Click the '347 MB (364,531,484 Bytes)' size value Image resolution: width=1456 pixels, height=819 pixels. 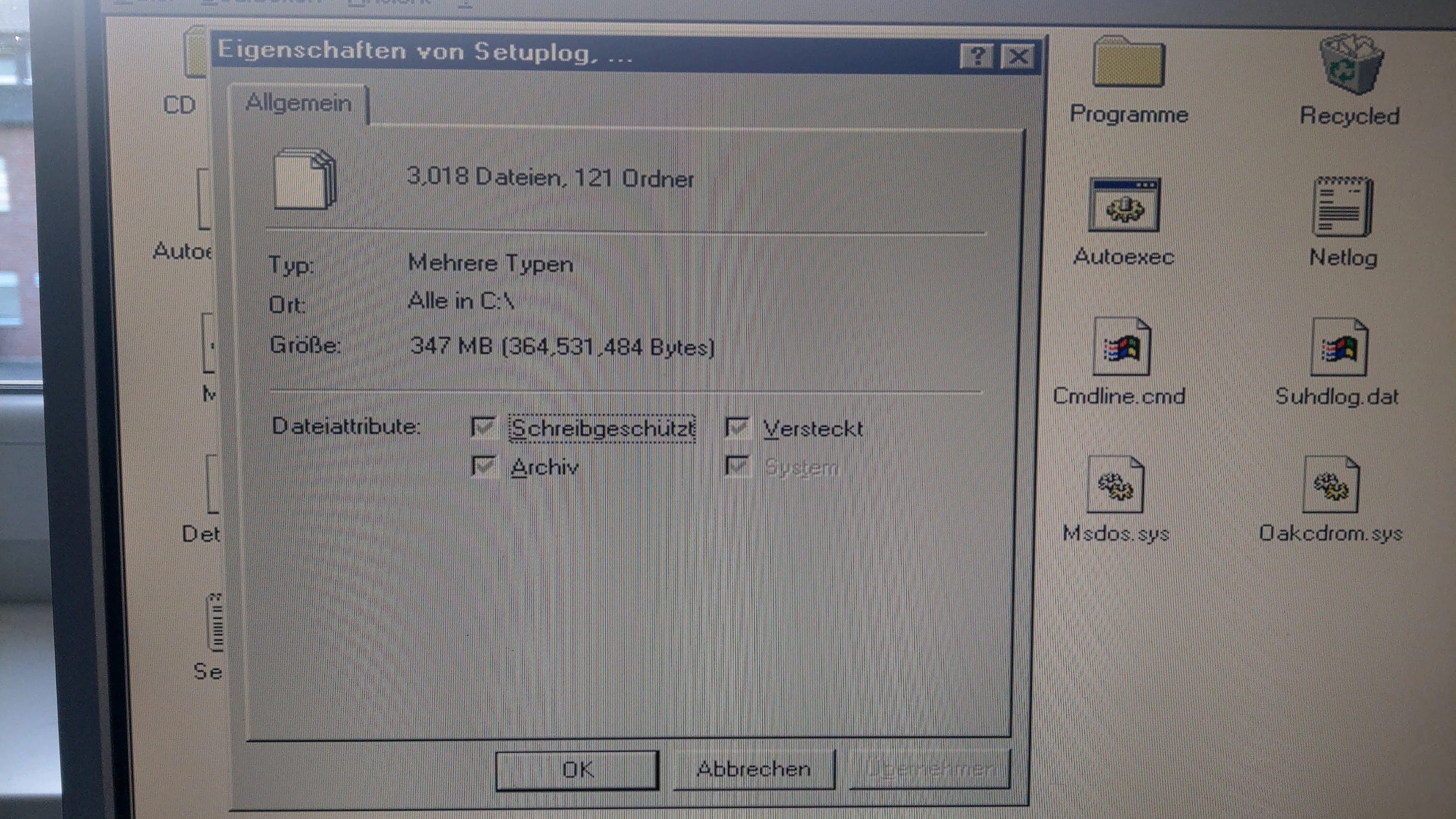[562, 346]
